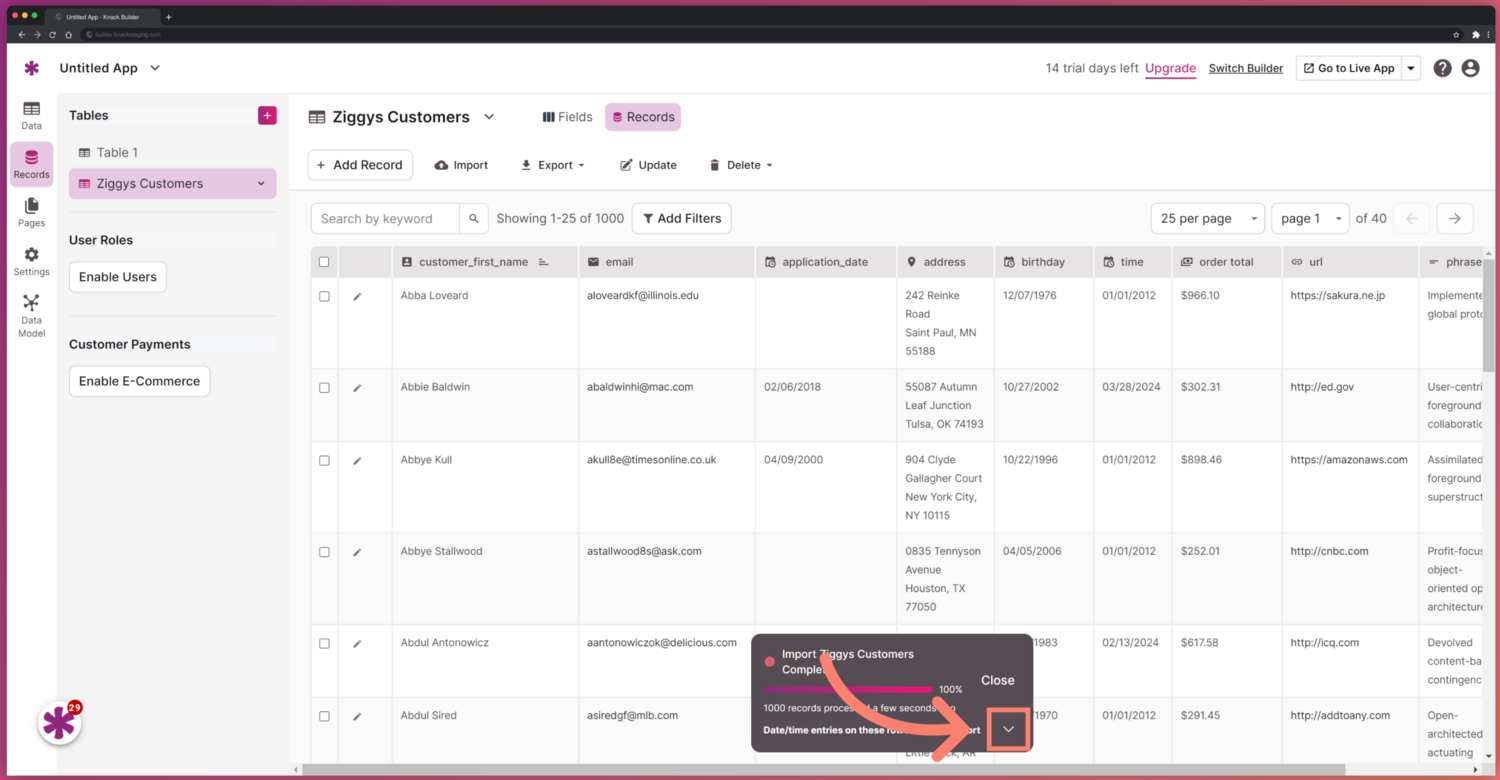Click the pink add table plus icon
This screenshot has height=780, width=1500.
[x=267, y=115]
